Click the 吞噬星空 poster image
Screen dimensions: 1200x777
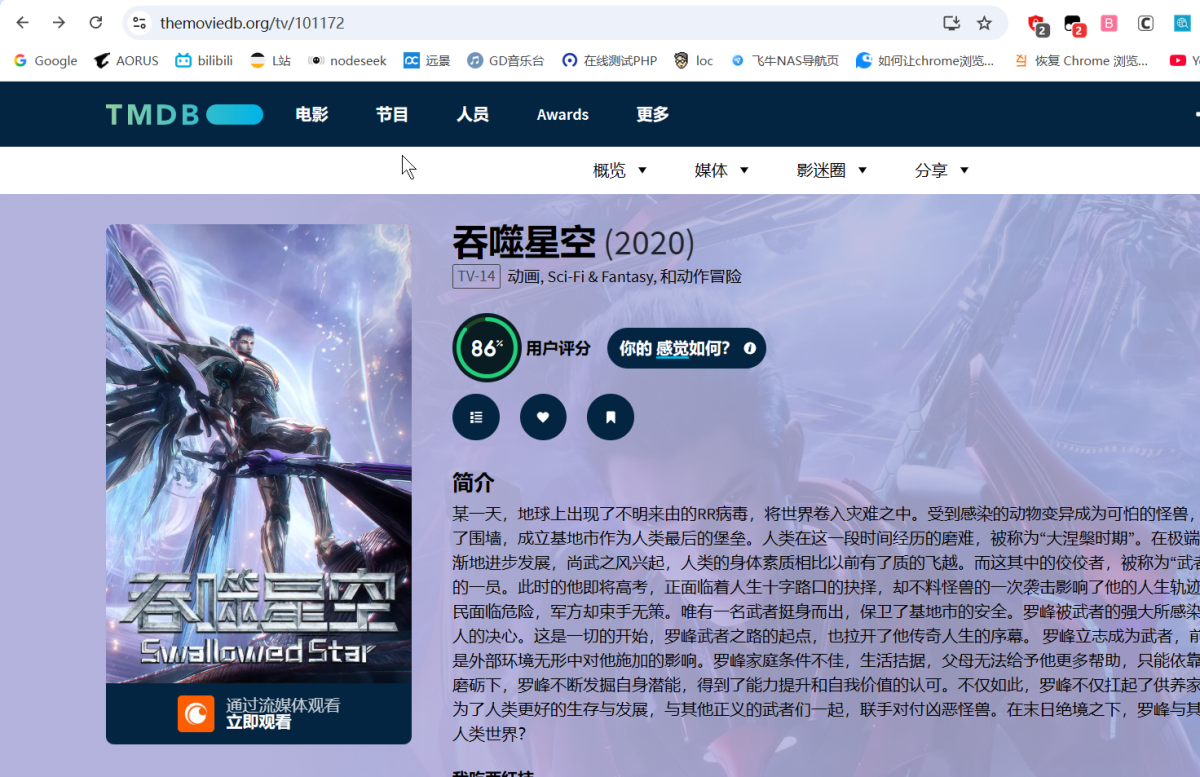pos(259,453)
